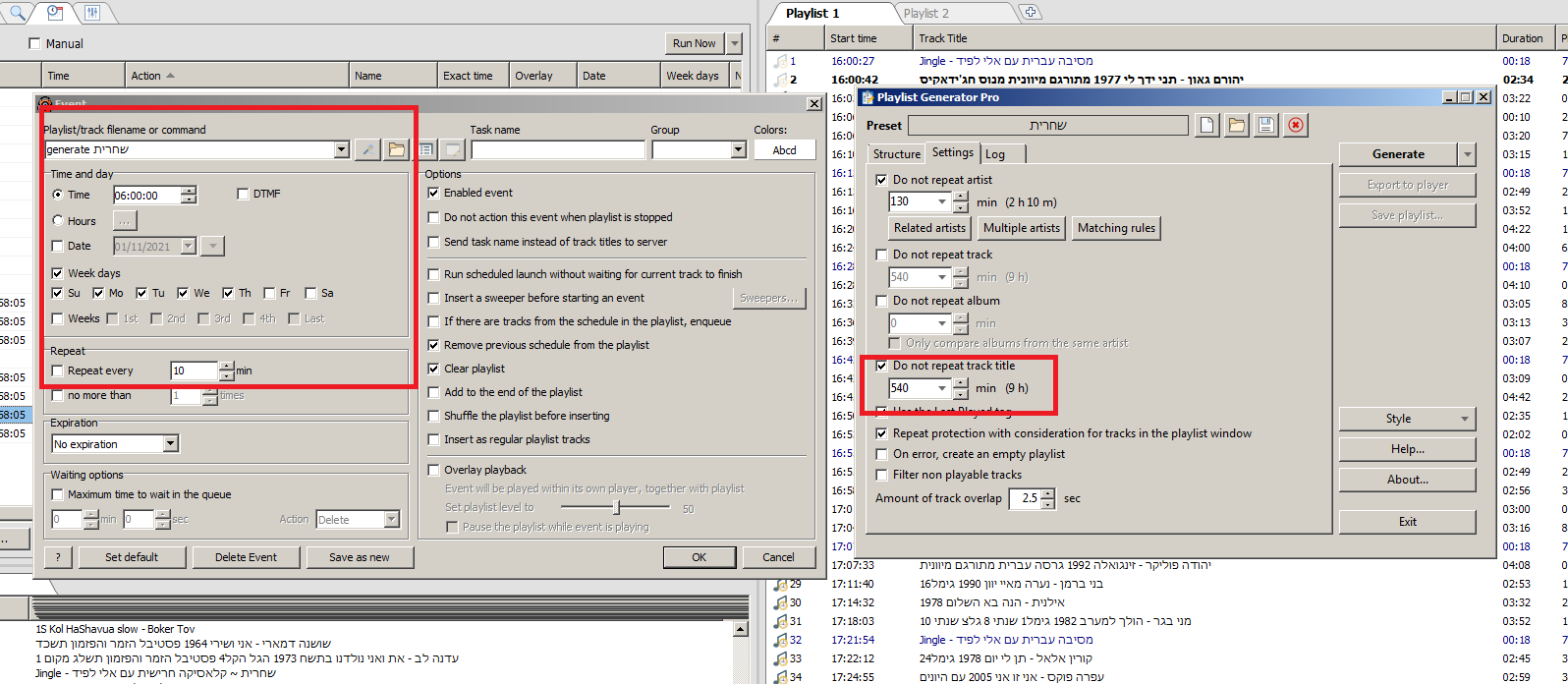
Task: Click the list icon beside the Event folder button
Action: tap(426, 150)
